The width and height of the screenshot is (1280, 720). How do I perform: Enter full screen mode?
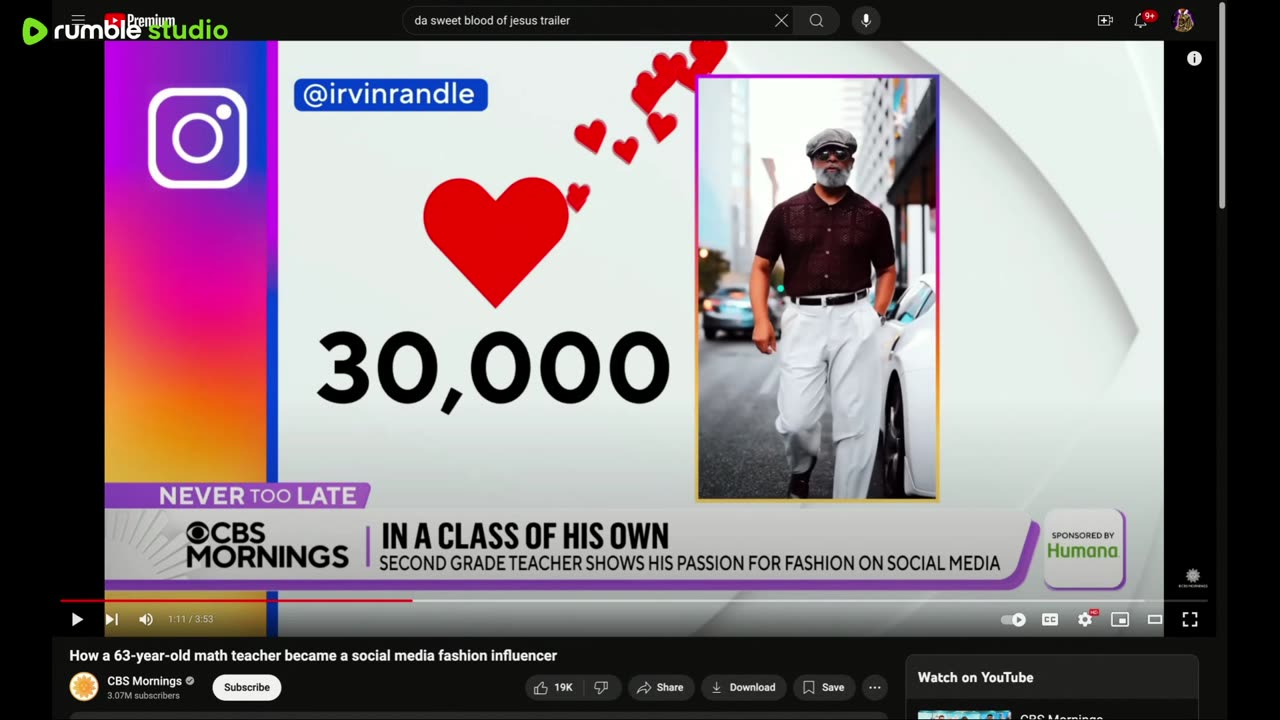click(1190, 619)
